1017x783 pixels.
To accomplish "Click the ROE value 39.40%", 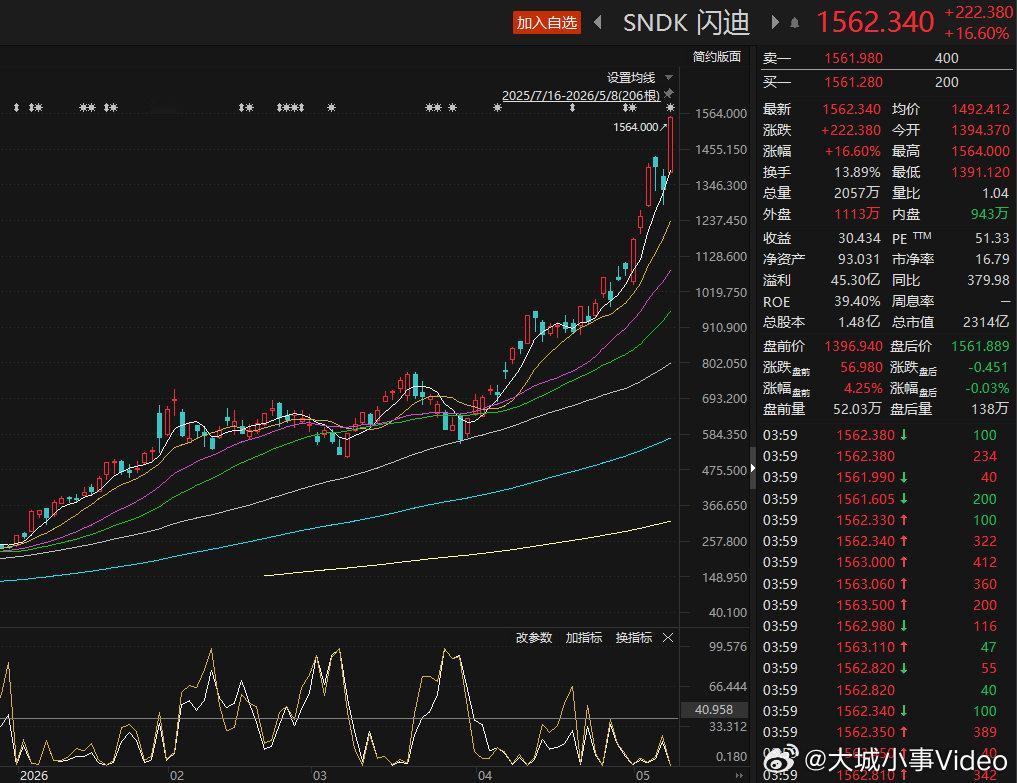I will [857, 301].
